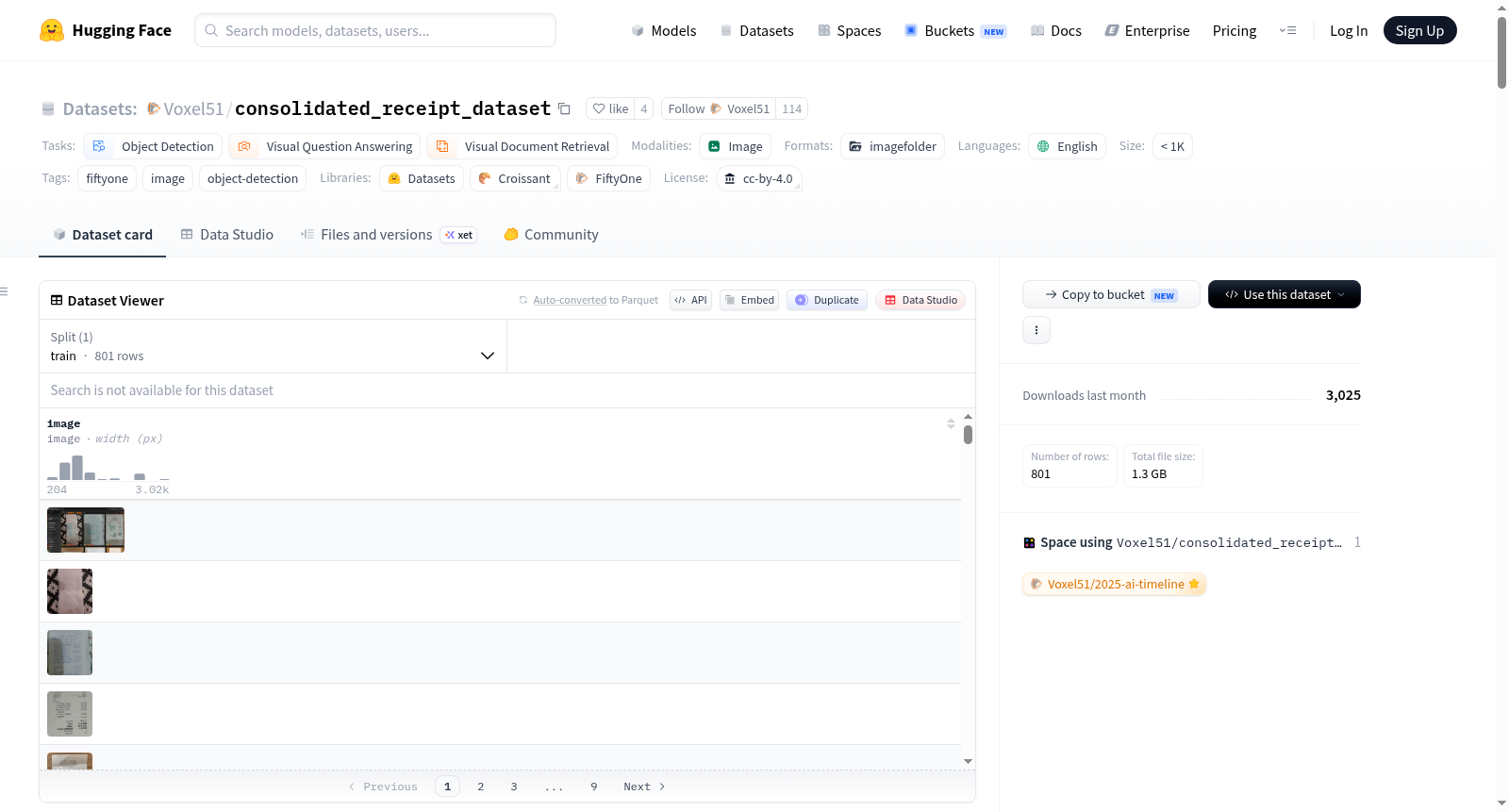
Task: Jump to page 9 of the viewer
Action: point(594,787)
